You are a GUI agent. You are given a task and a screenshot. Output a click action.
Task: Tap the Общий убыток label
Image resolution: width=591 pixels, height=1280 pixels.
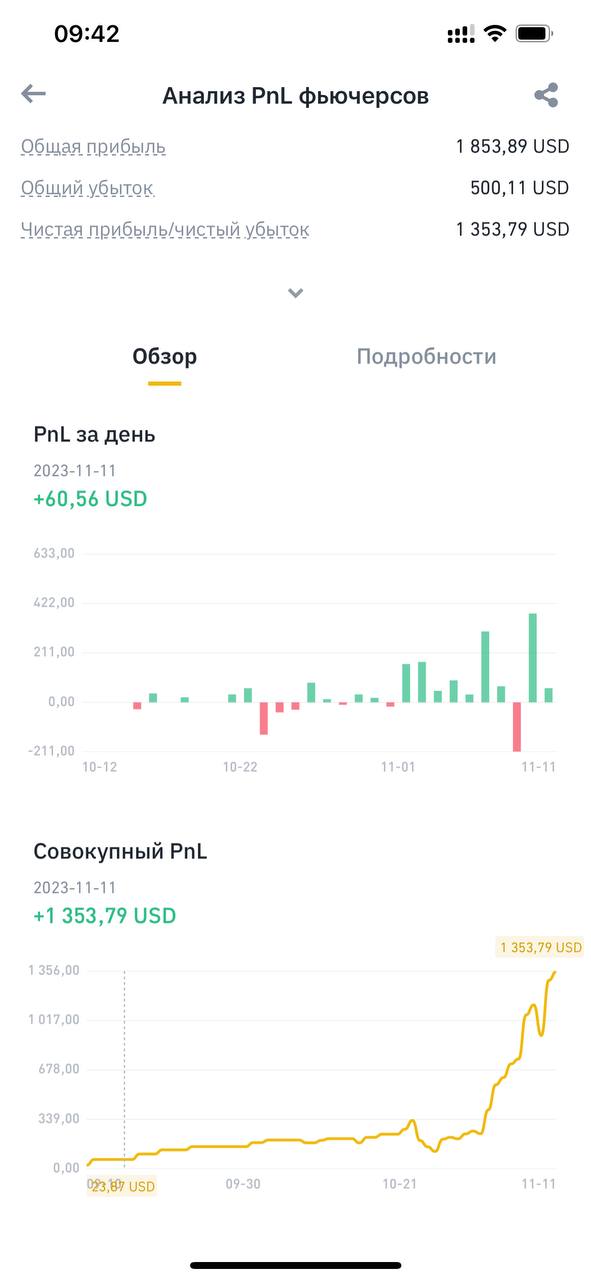(x=87, y=188)
